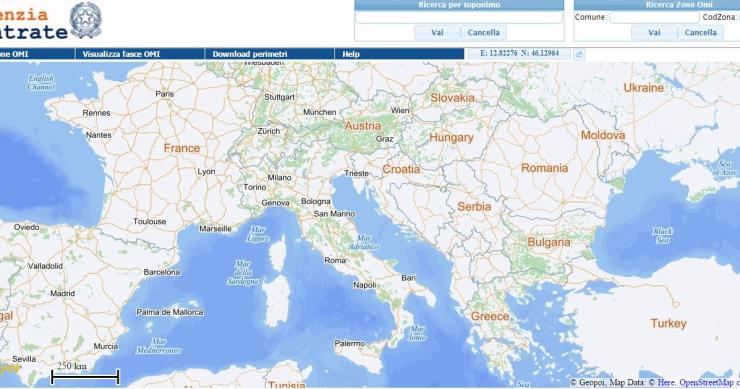Viewport: 740px width, 389px height.
Task: Open the Here map data link
Action: coord(665,382)
